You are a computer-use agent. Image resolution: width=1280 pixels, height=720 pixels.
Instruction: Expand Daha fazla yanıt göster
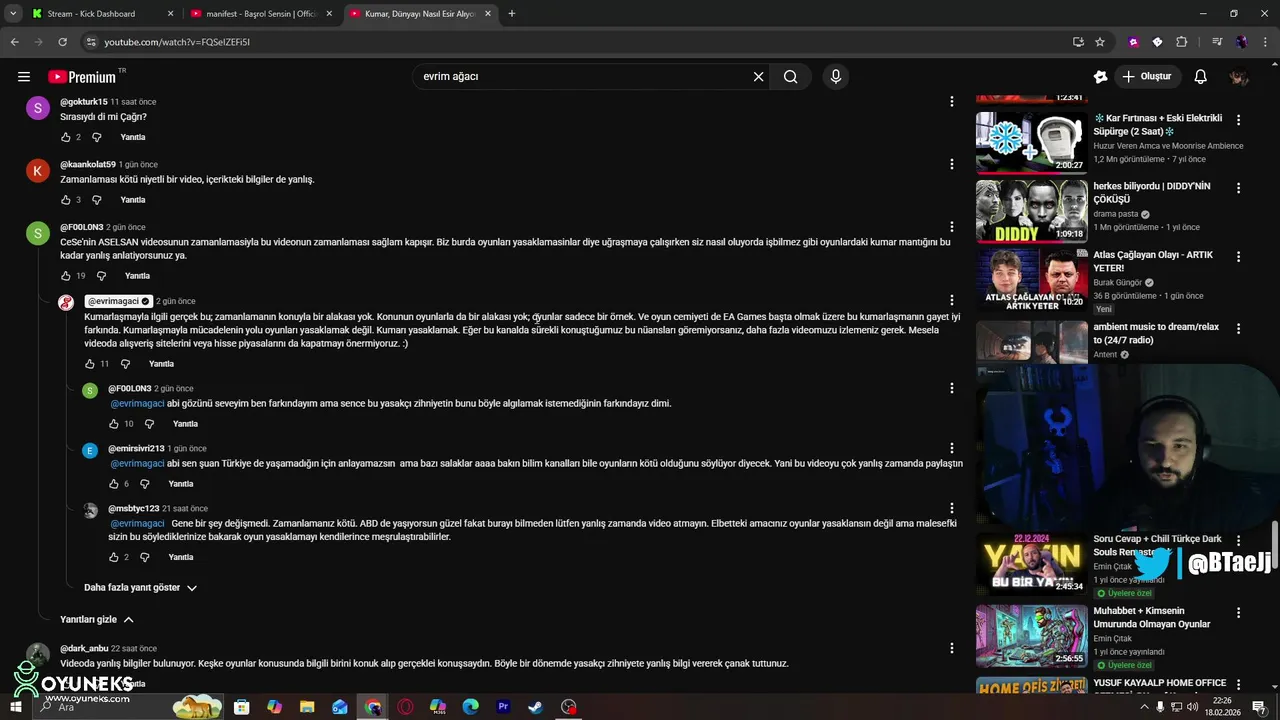141,588
